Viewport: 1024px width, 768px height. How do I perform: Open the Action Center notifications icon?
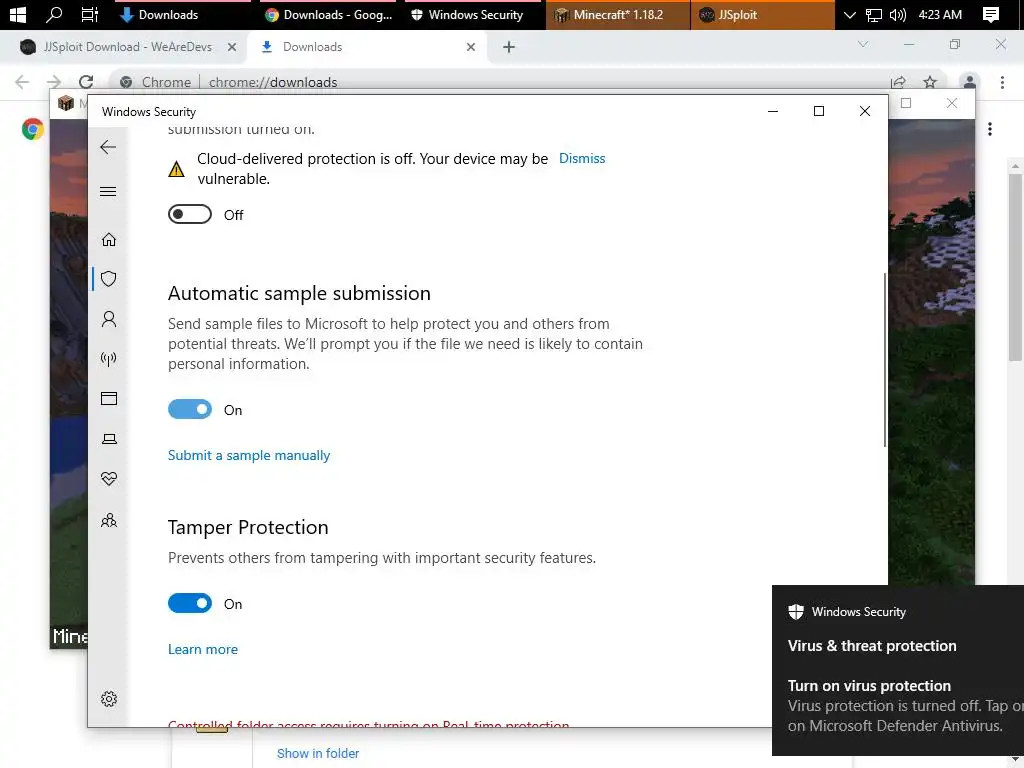pyautogui.click(x=991, y=14)
